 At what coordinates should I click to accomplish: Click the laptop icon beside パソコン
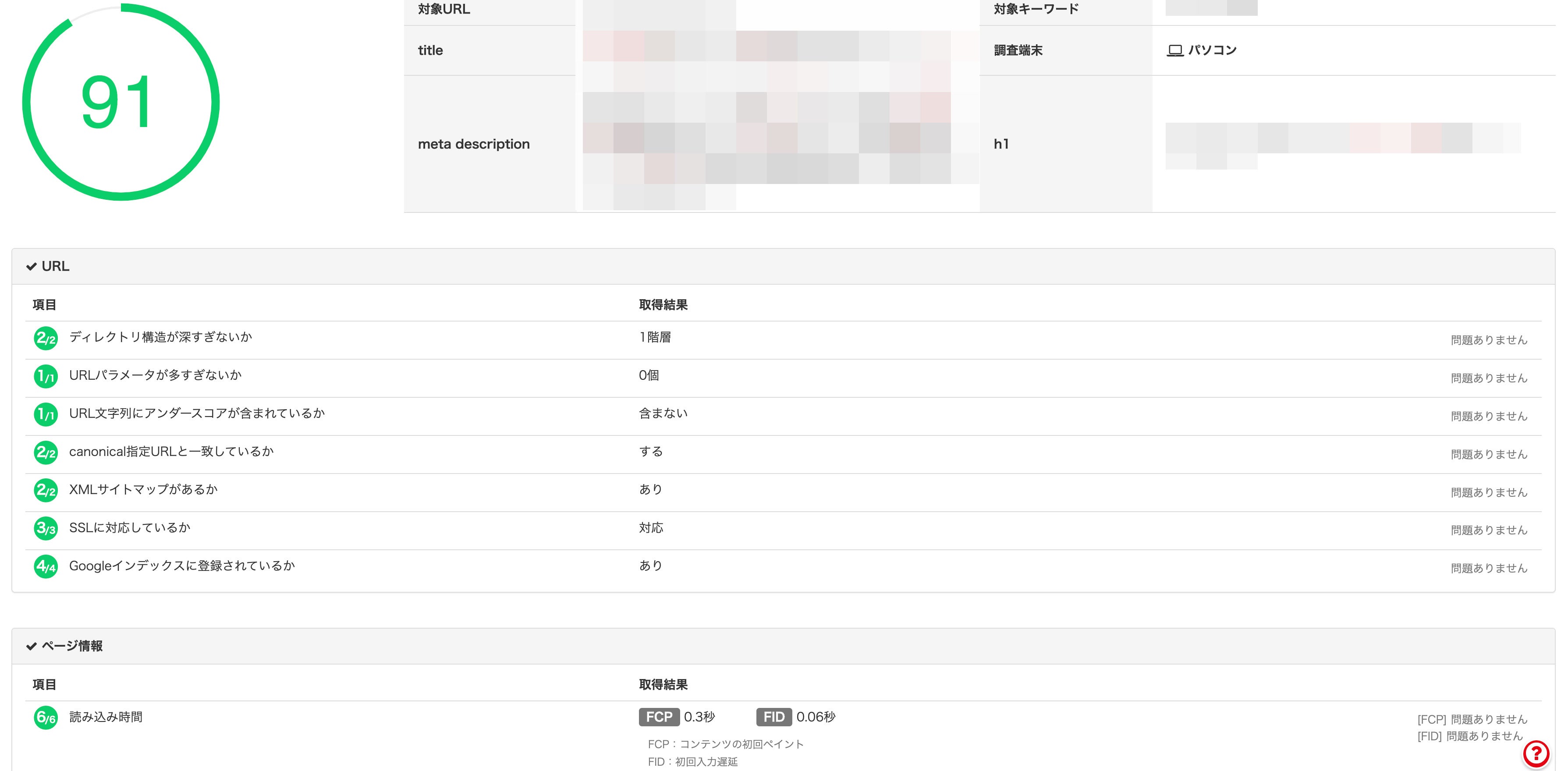click(x=1175, y=50)
